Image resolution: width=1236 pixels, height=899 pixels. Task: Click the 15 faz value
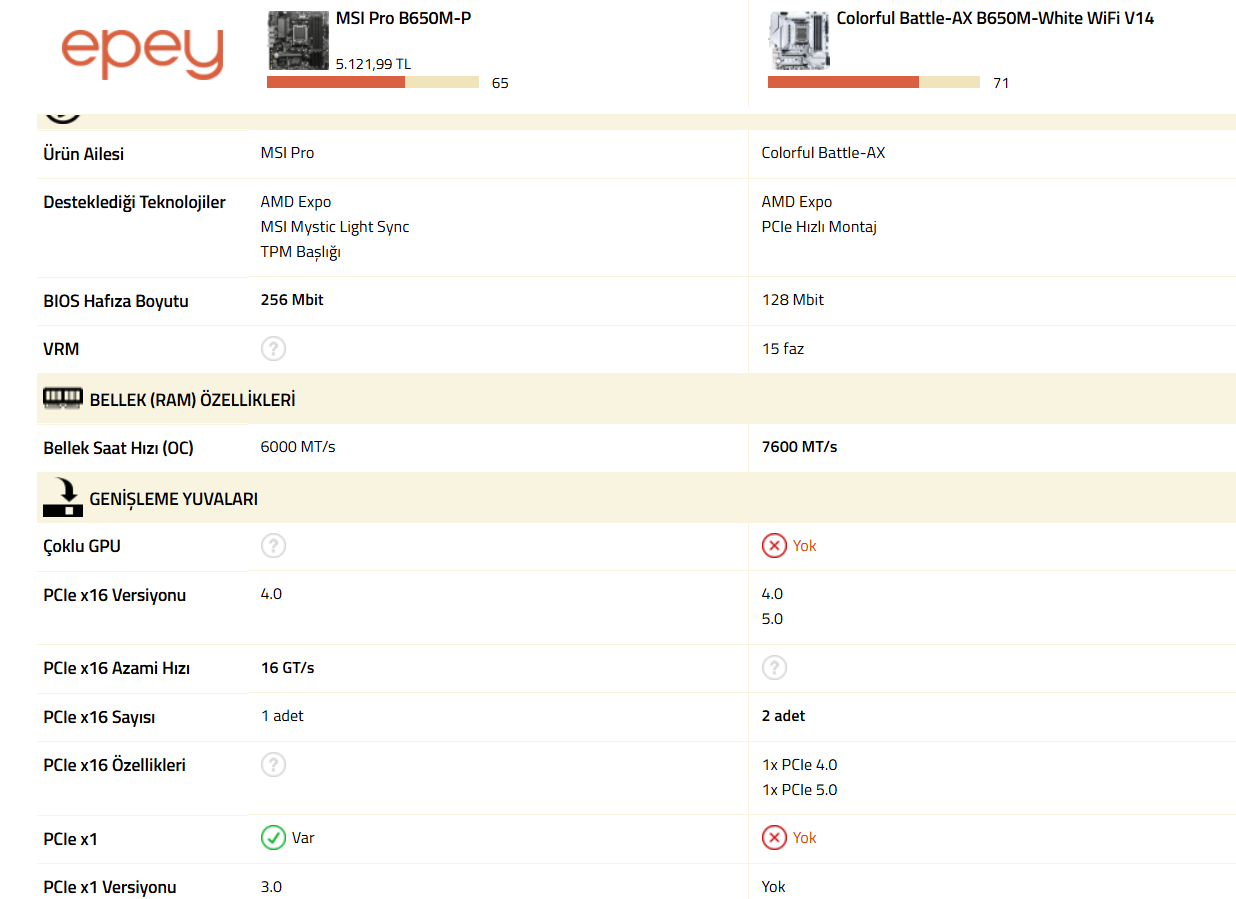click(x=783, y=349)
